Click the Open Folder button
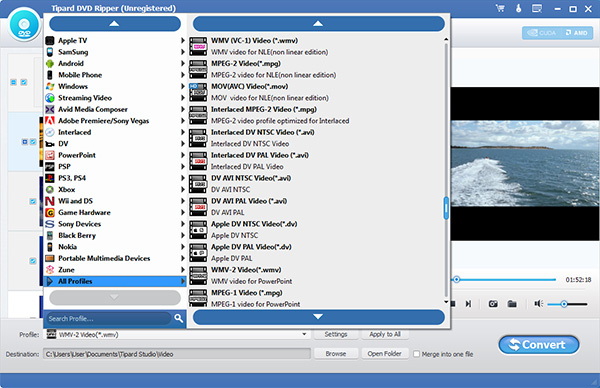This screenshot has height=388, width=600. pos(385,354)
